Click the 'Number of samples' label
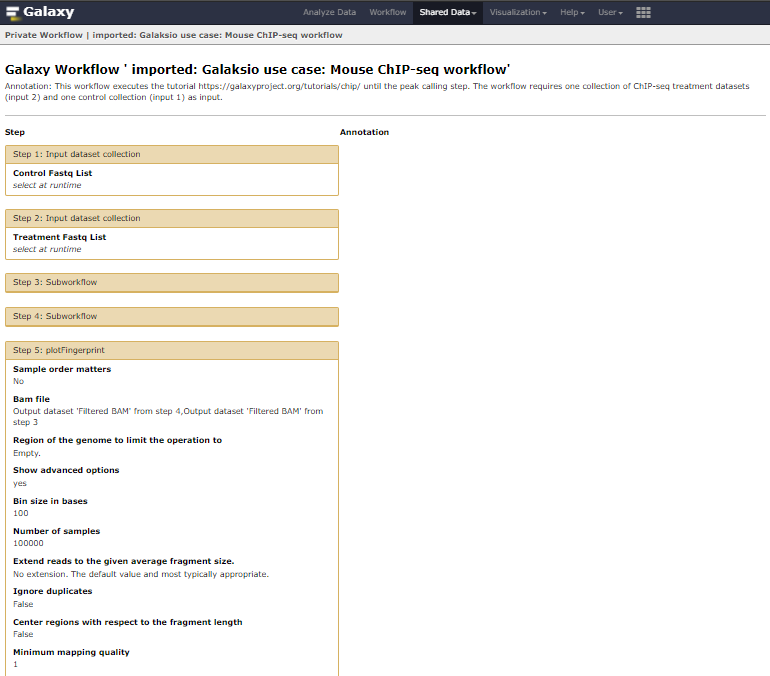Image resolution: width=770 pixels, height=676 pixels. pos(56,531)
